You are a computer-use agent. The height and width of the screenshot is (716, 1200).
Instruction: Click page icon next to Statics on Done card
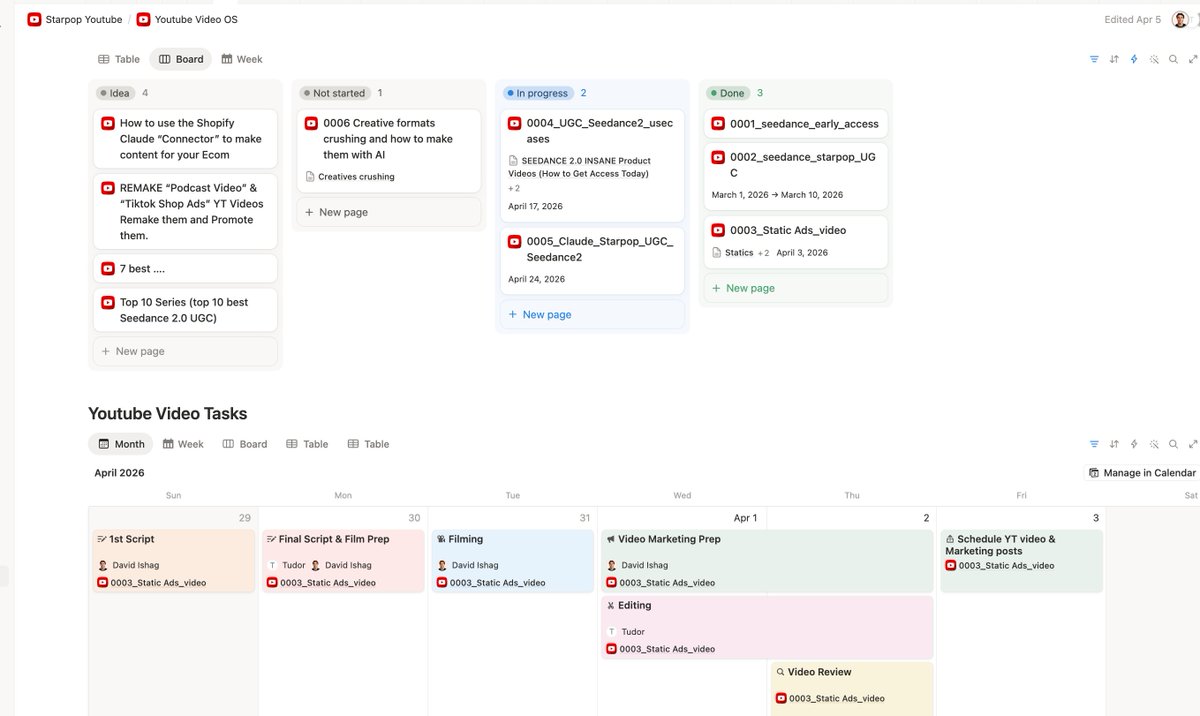tap(717, 253)
